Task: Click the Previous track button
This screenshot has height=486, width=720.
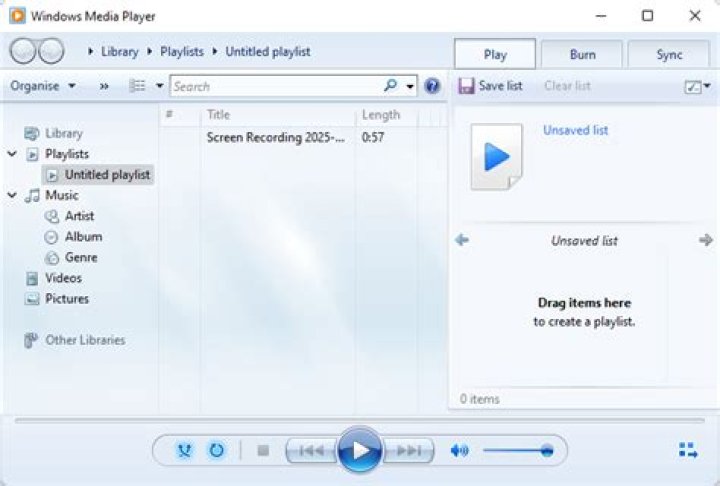Action: coord(311,451)
